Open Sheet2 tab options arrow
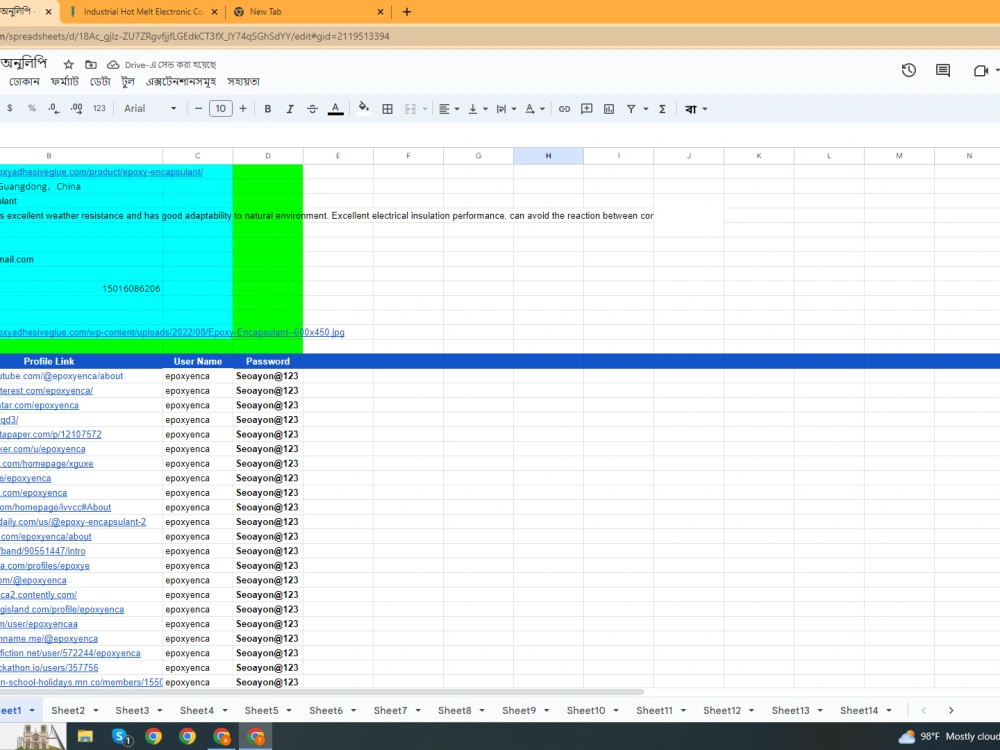1000x750 pixels. click(x=96, y=710)
